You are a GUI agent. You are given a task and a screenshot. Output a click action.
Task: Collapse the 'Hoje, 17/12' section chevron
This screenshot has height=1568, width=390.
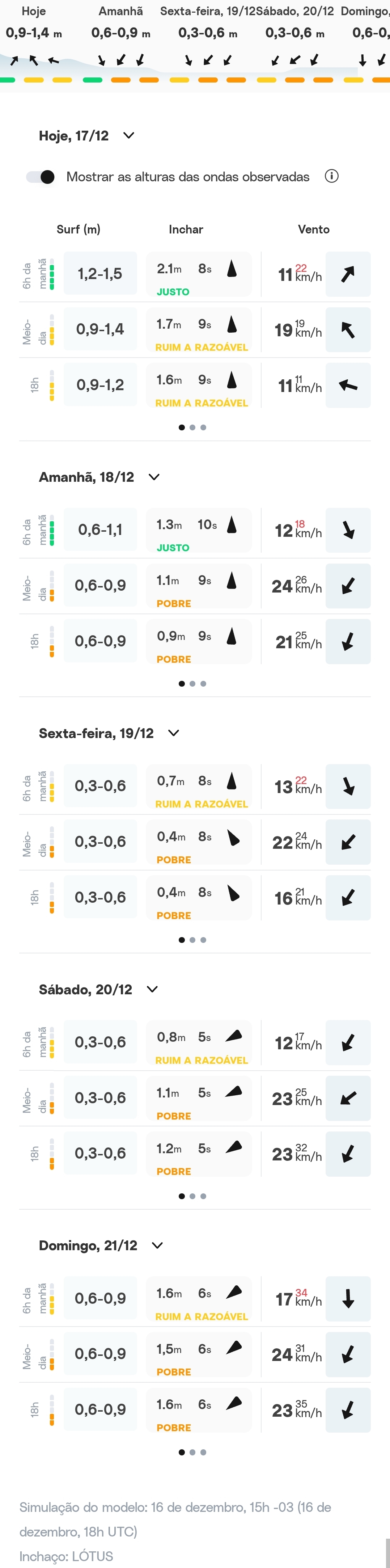[129, 136]
